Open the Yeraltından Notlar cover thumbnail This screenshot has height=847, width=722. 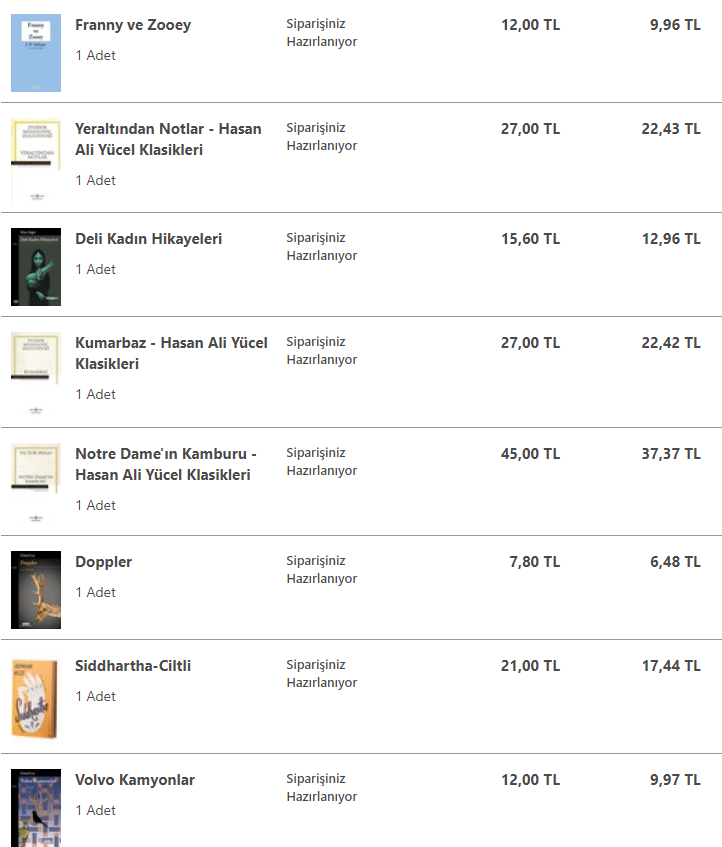[x=36, y=160]
